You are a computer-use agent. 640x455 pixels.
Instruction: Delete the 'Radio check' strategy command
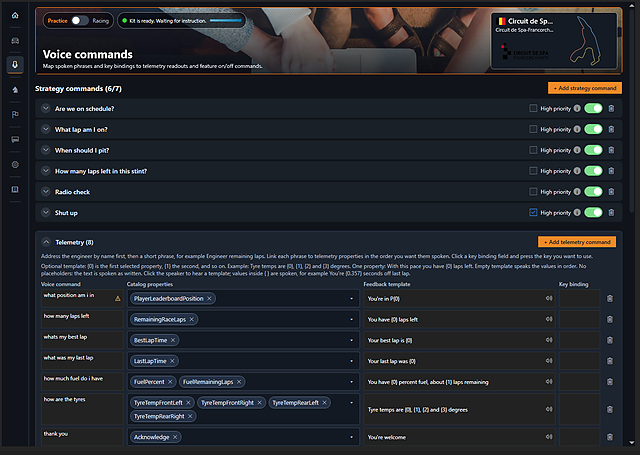point(611,192)
